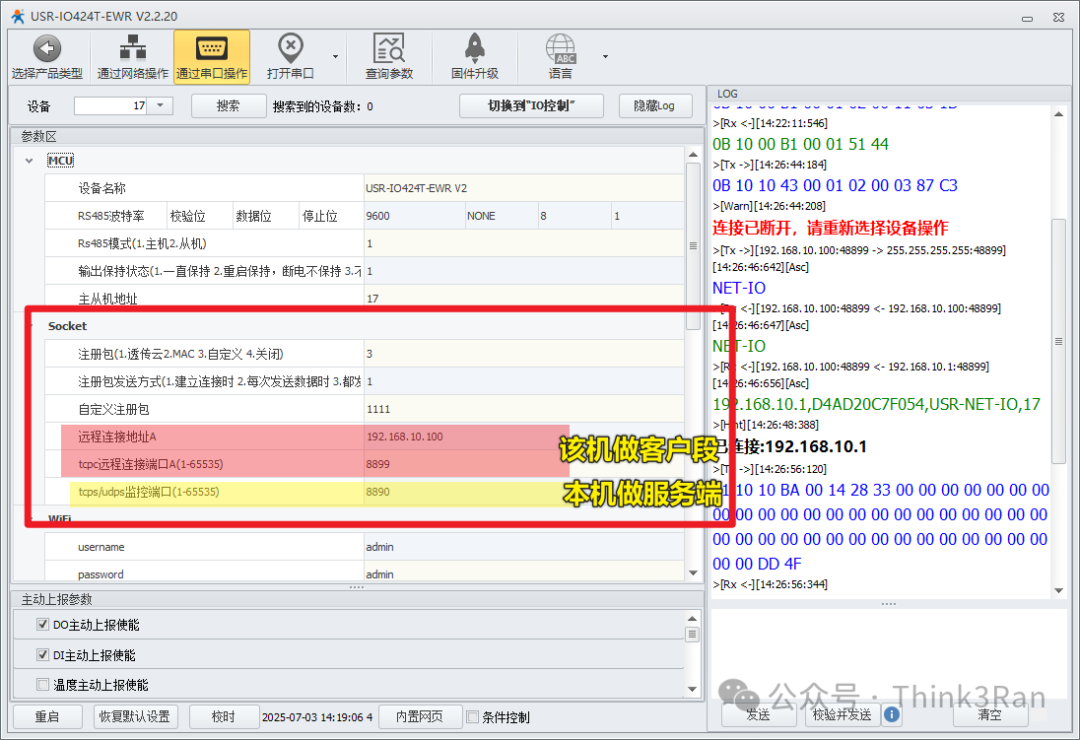
Task: Expand the 打开串口 dropdown arrow
Action: [x=335, y=56]
